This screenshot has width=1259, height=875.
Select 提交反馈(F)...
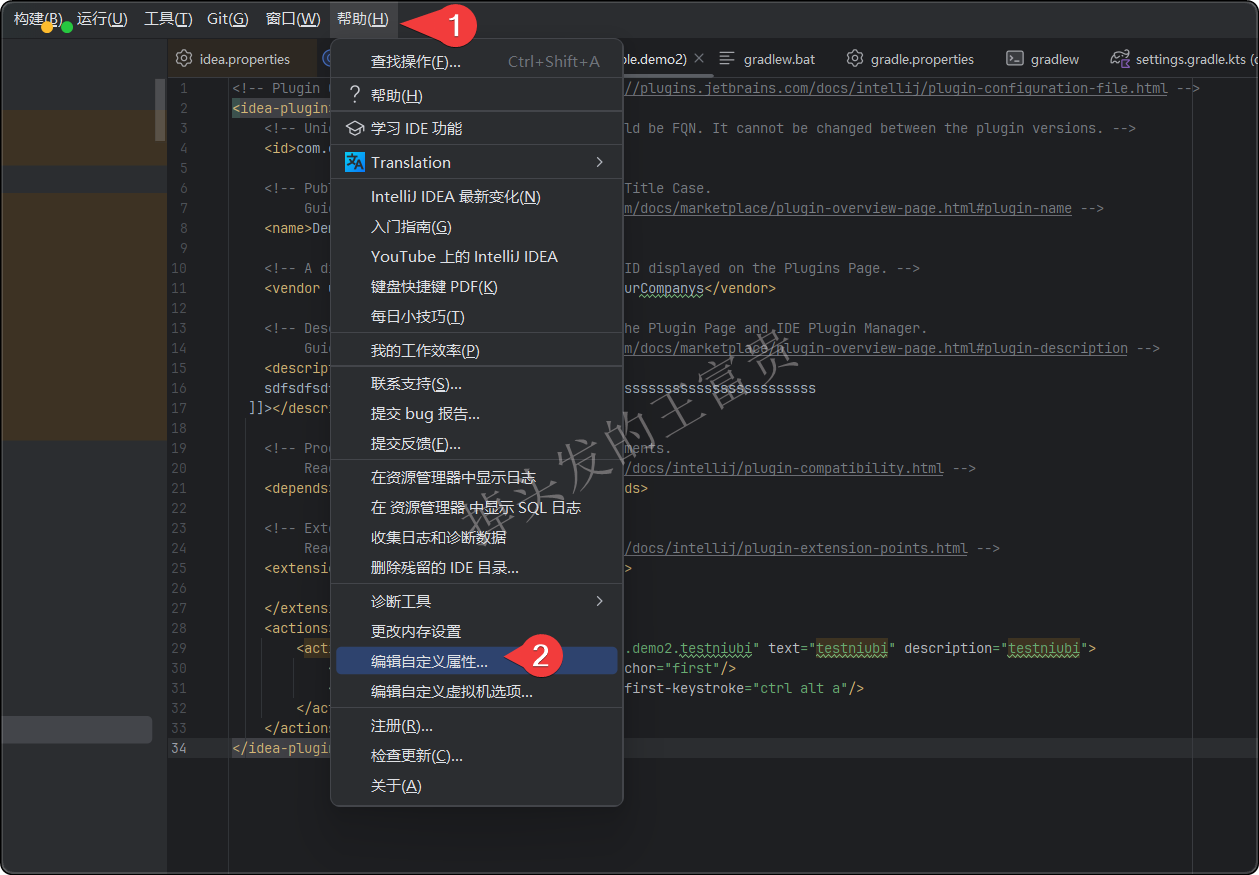pyautogui.click(x=477, y=444)
